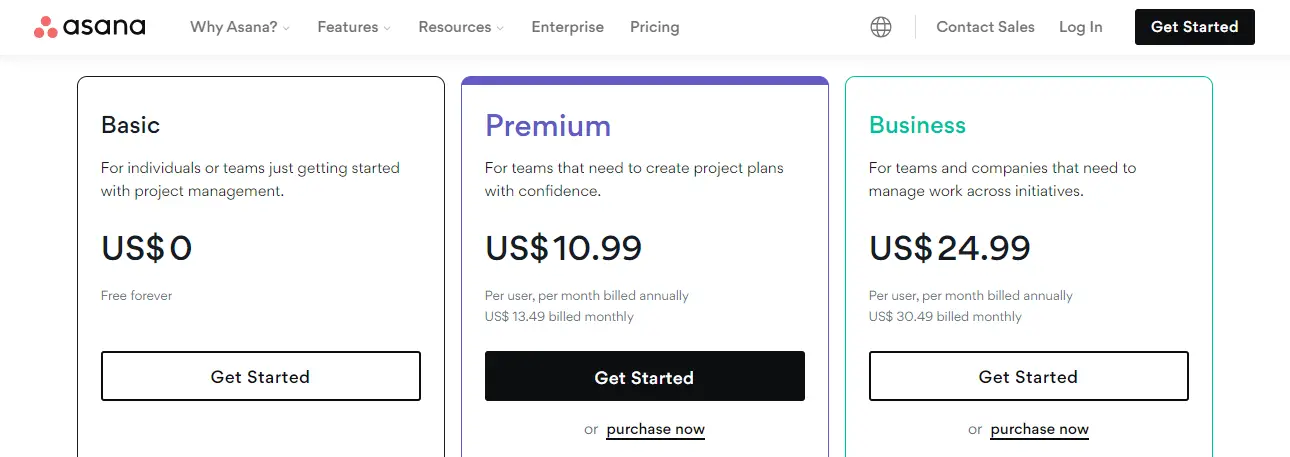Click the Log In link
The image size is (1290, 457).
[x=1080, y=27]
